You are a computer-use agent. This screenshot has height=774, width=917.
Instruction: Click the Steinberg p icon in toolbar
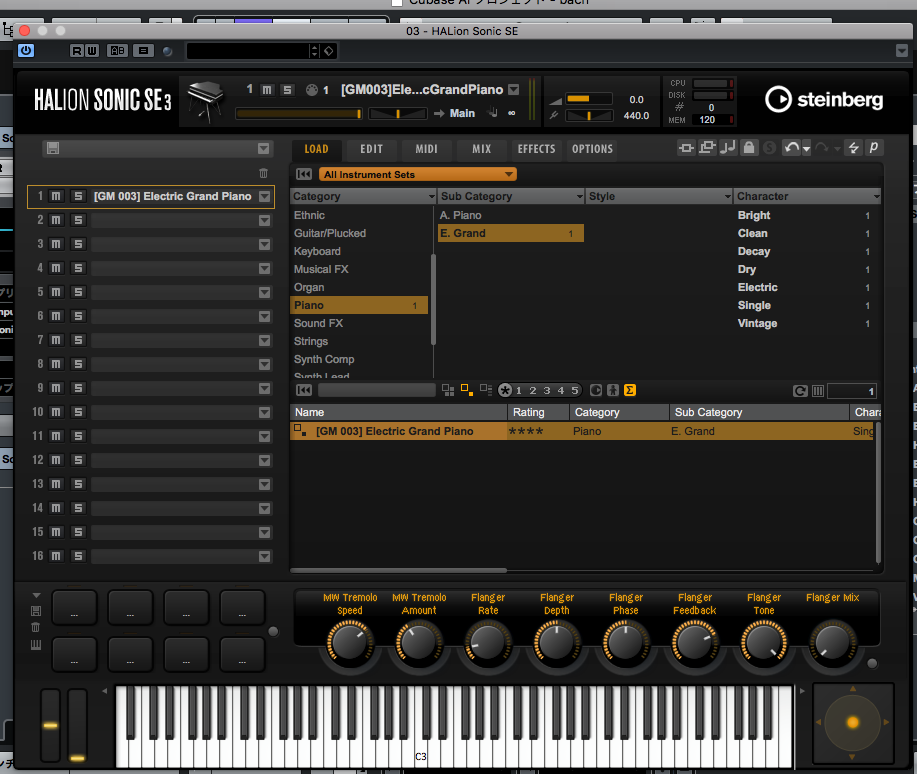pyautogui.click(x=874, y=148)
